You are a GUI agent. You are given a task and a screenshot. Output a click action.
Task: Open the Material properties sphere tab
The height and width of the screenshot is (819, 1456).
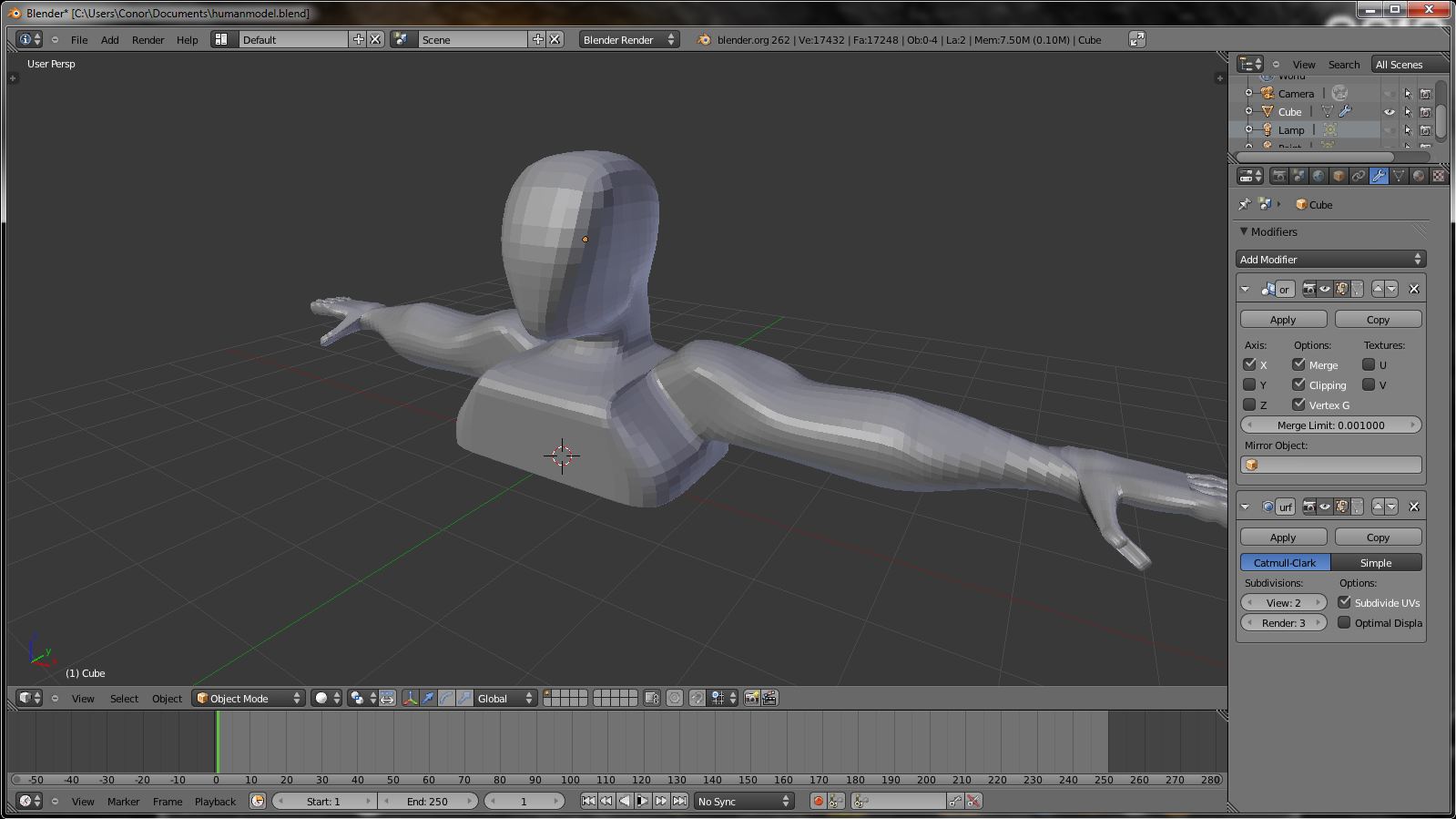1419,176
